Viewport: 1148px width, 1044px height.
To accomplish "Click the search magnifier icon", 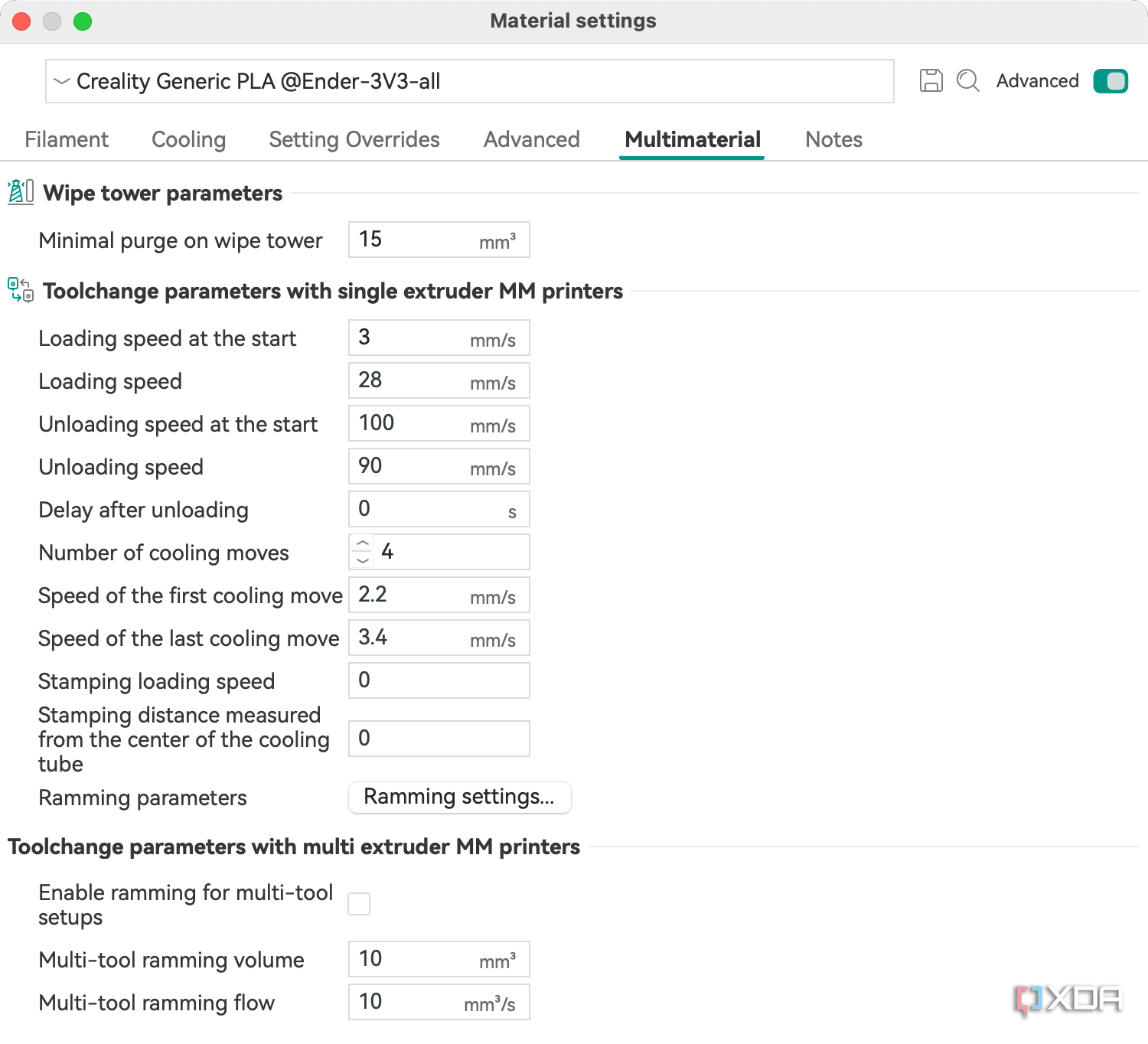I will click(968, 80).
